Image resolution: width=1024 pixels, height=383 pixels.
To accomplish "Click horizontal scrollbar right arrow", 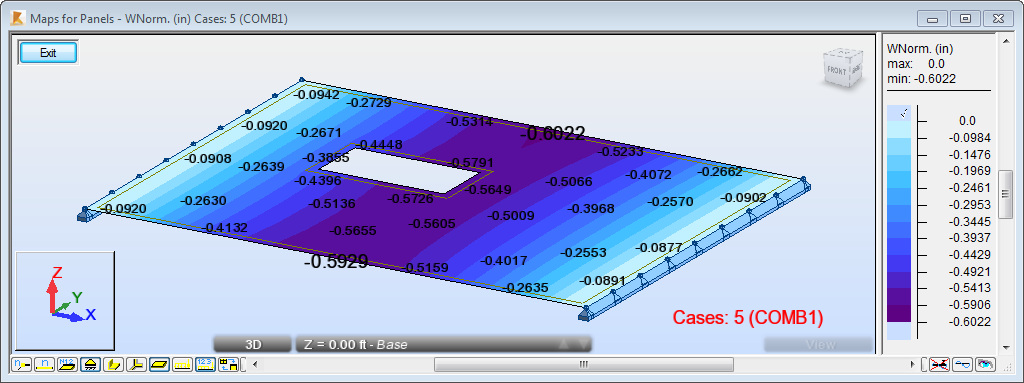I will click(913, 364).
